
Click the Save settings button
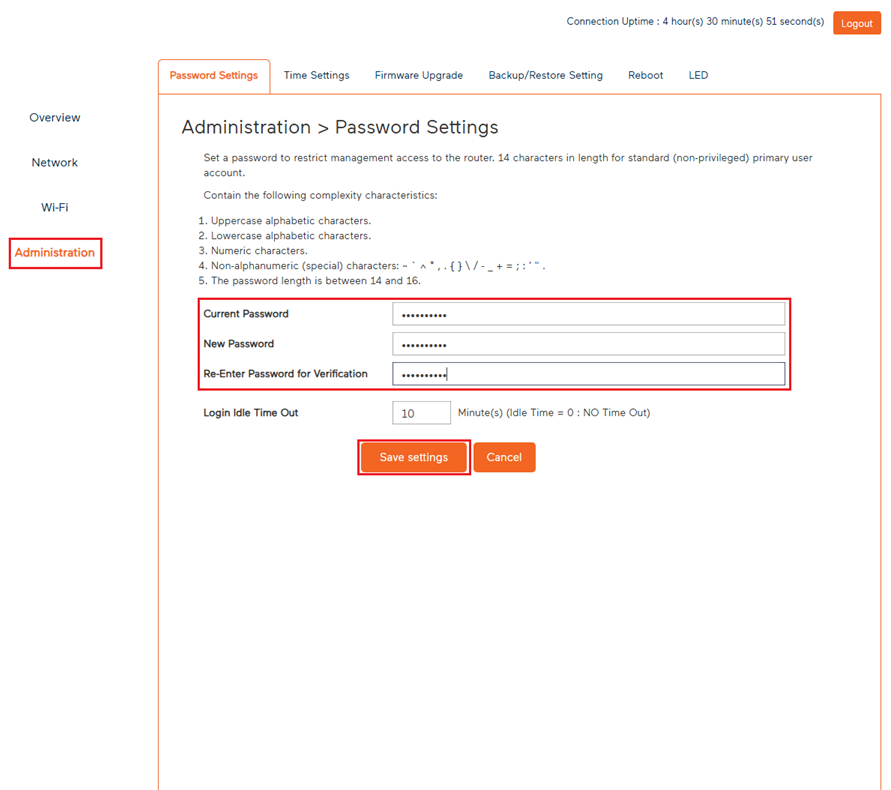(x=413, y=457)
